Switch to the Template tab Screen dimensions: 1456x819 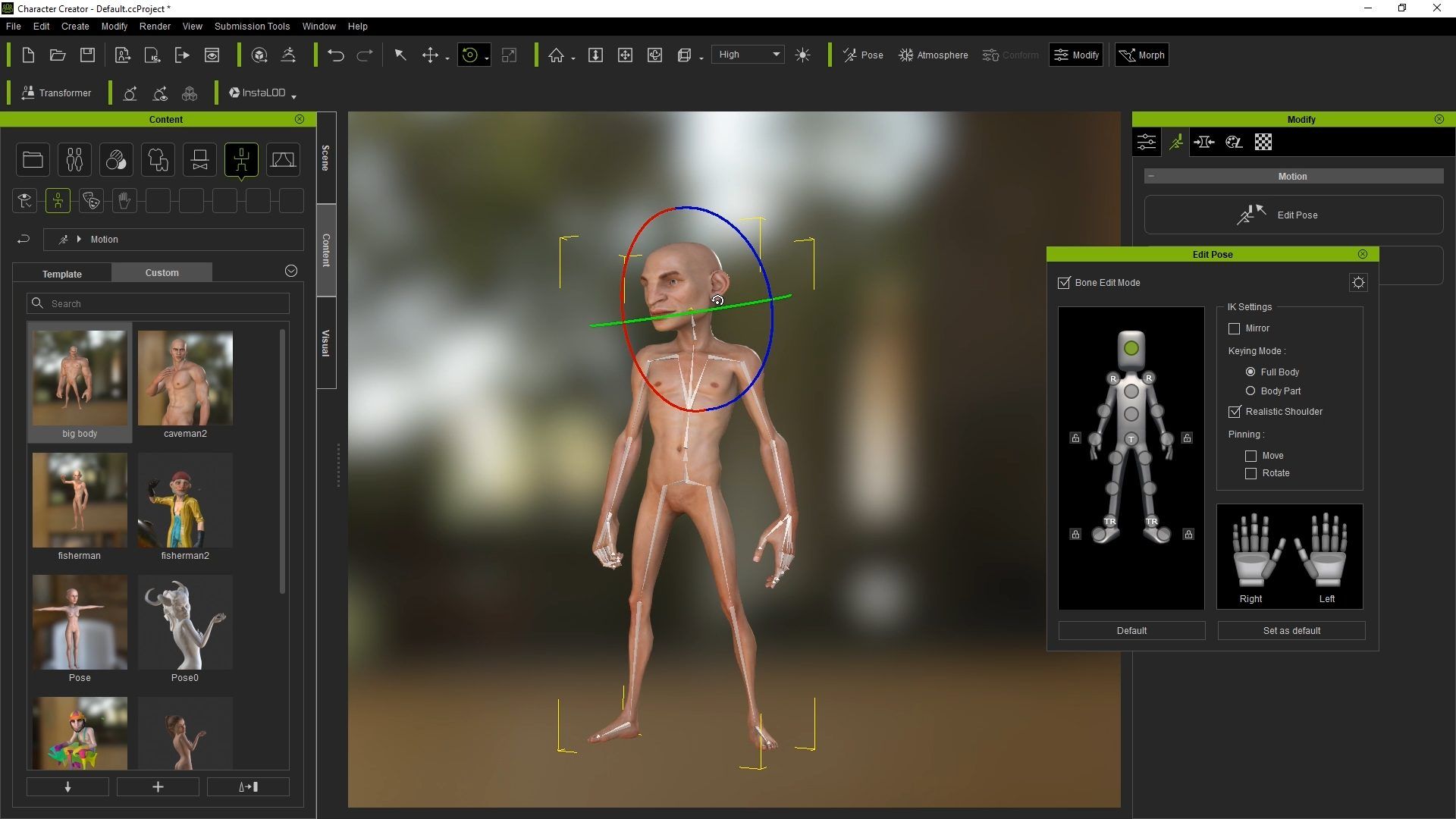62,274
